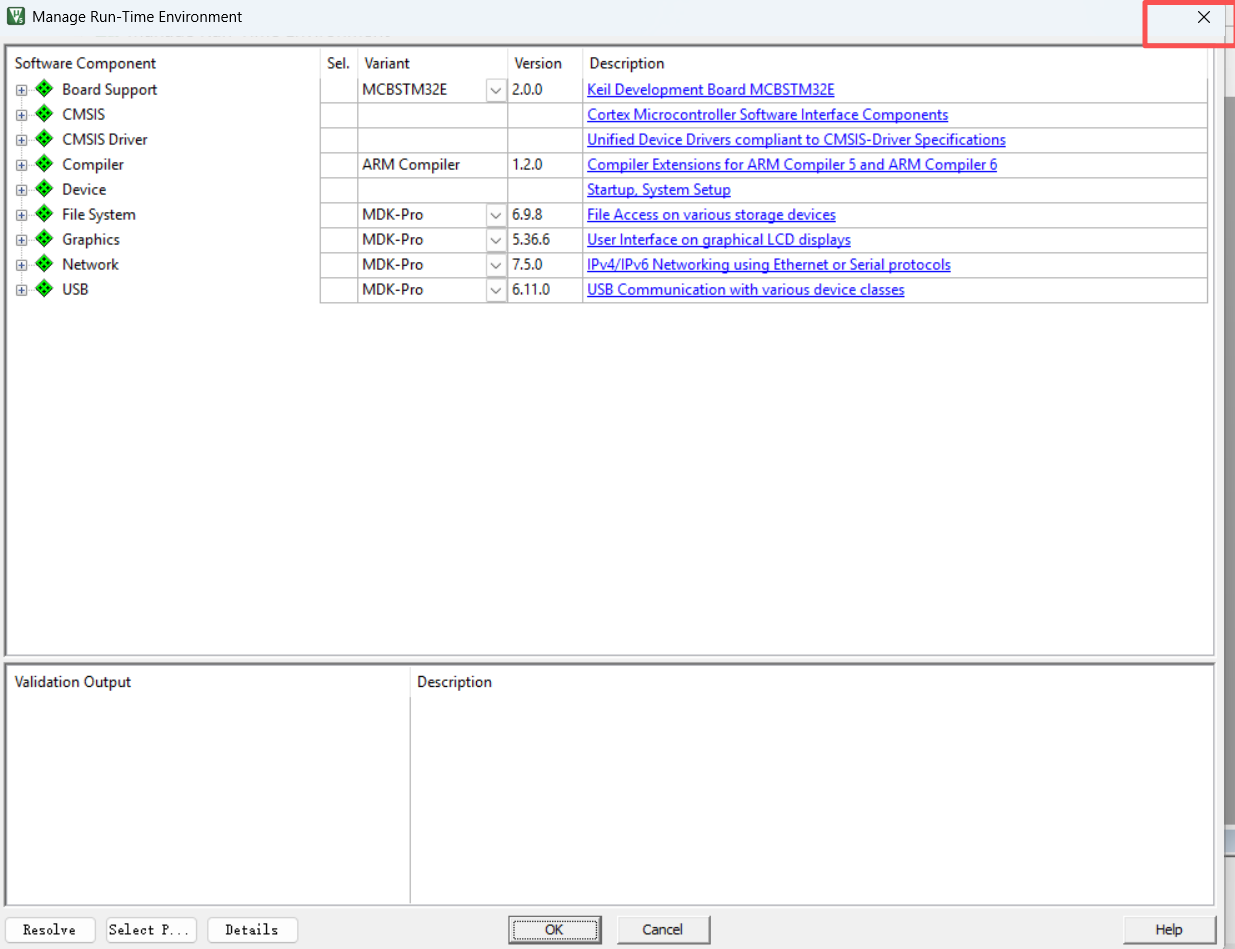
Task: Expand the Compiler tree node
Action: click(21, 165)
